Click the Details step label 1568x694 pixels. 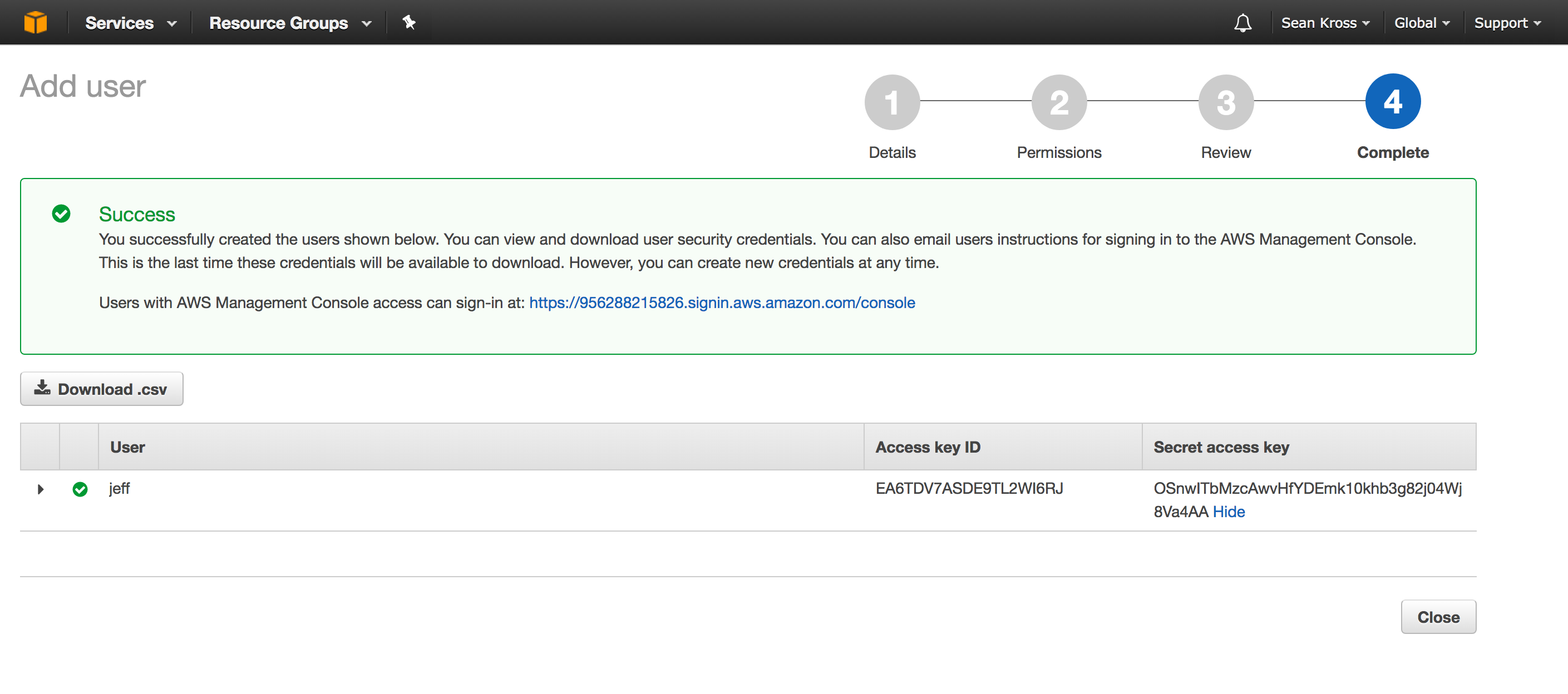(x=892, y=152)
